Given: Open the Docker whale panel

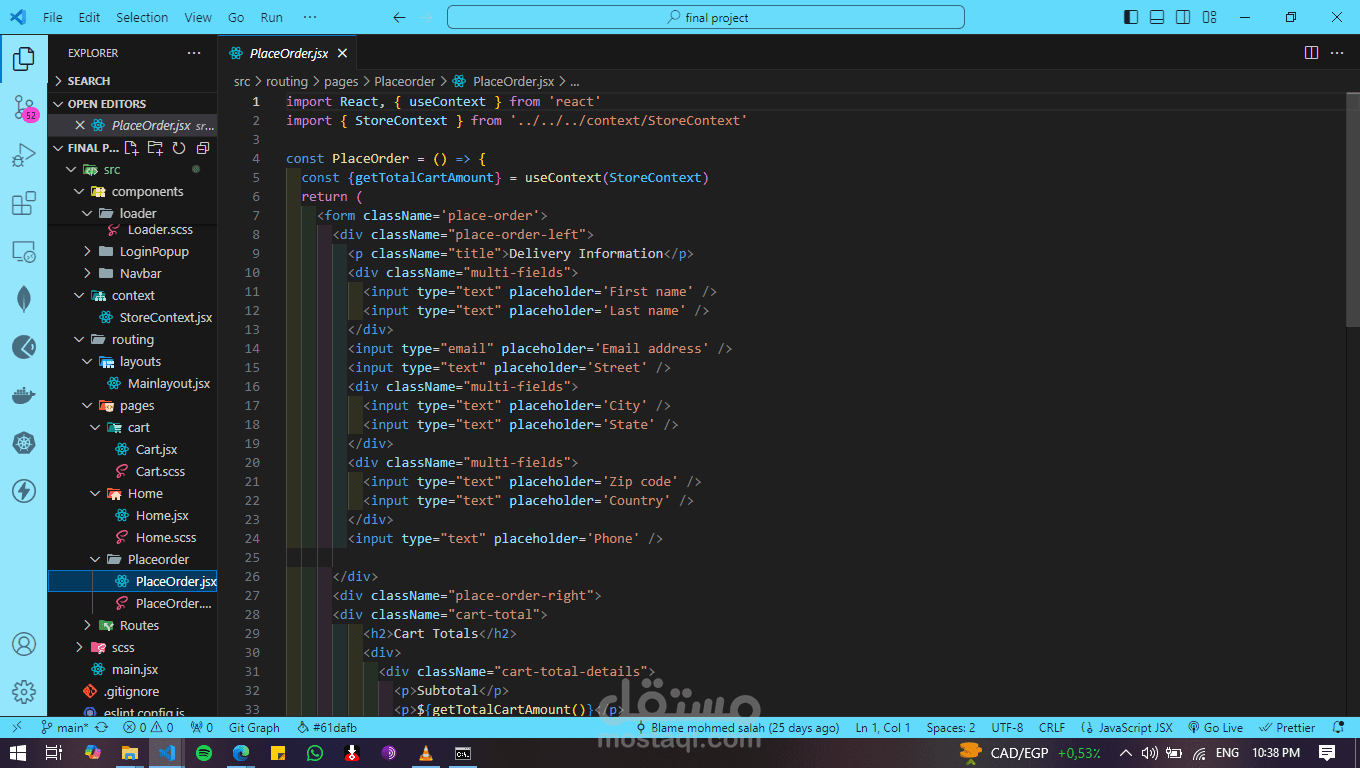Looking at the screenshot, I should click(24, 395).
